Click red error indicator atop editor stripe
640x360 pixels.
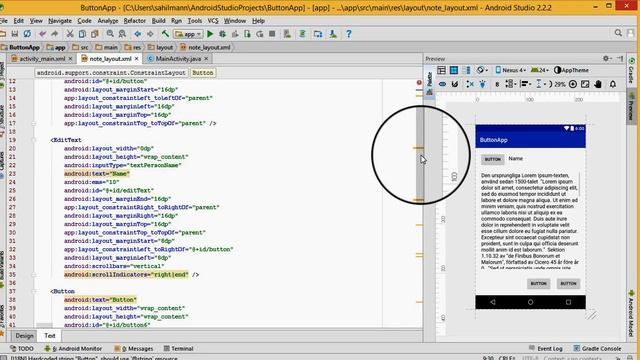coord(419,82)
